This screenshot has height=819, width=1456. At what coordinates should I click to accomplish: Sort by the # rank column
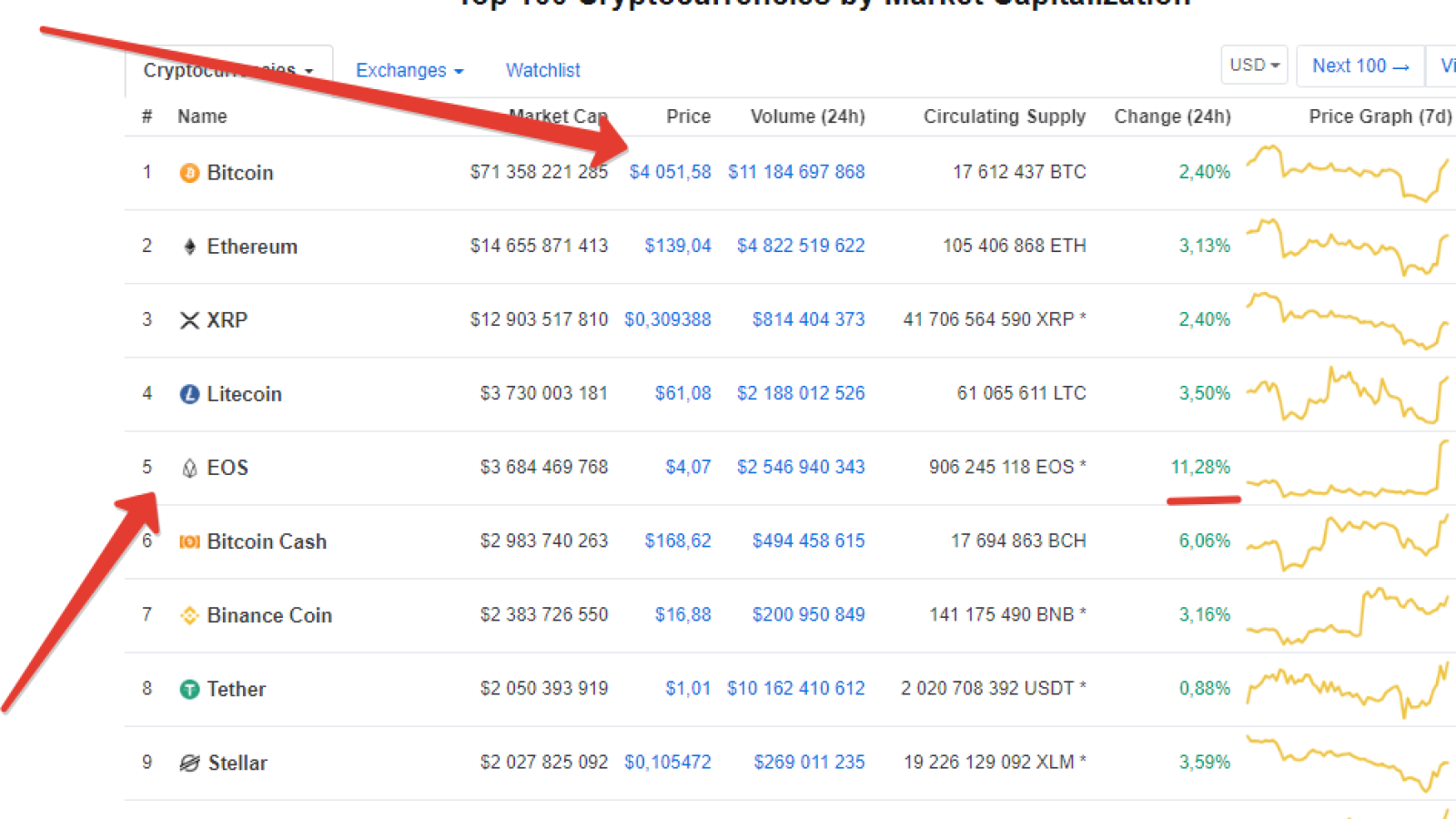147,116
